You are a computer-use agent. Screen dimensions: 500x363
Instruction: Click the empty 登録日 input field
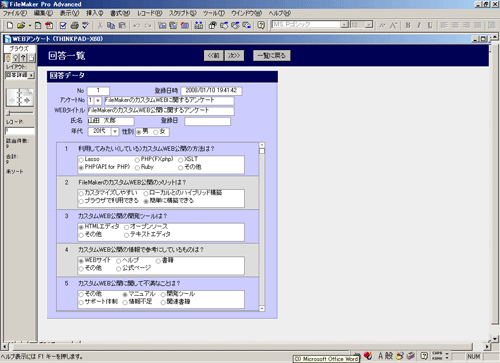point(207,121)
